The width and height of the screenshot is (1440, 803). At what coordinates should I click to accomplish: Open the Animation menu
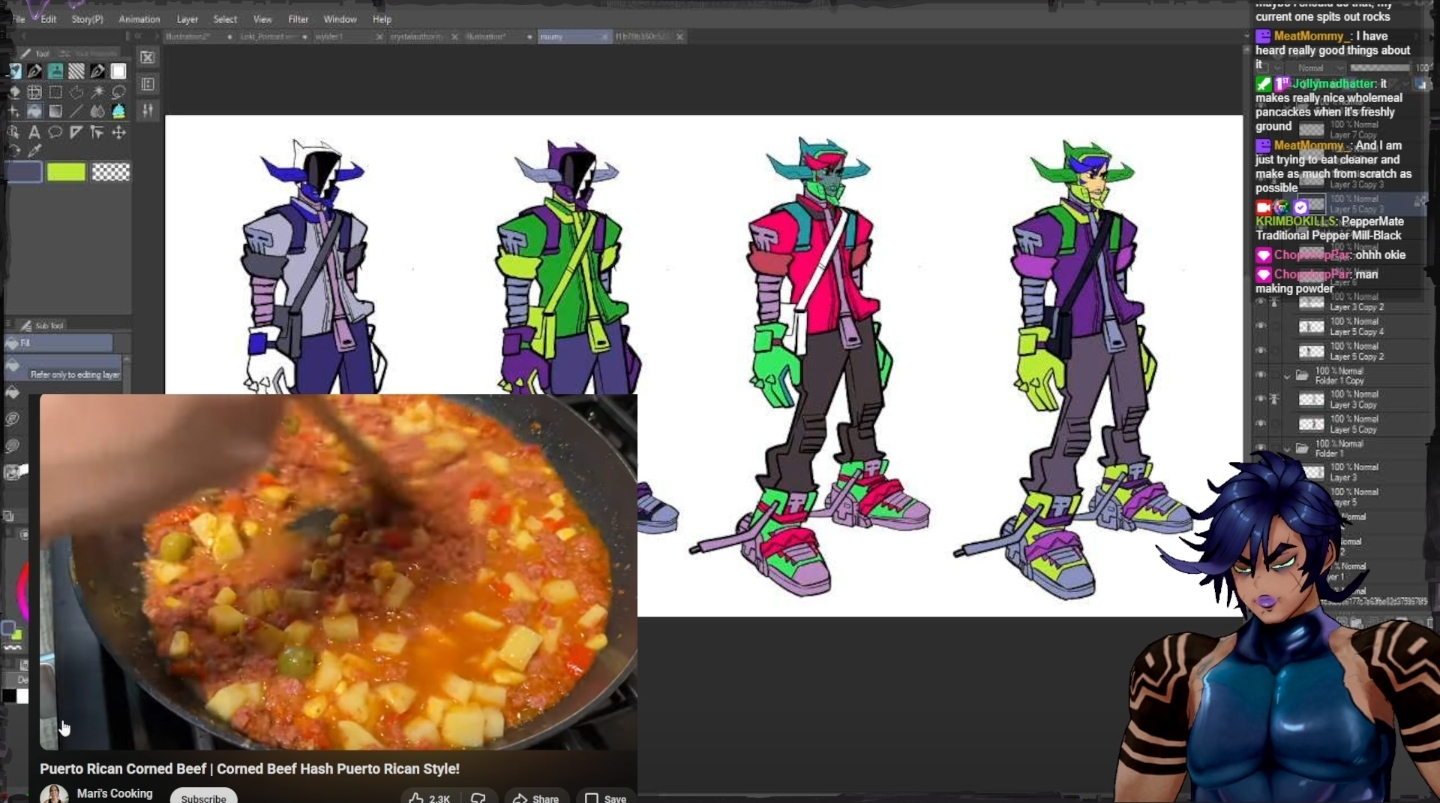[x=139, y=19]
